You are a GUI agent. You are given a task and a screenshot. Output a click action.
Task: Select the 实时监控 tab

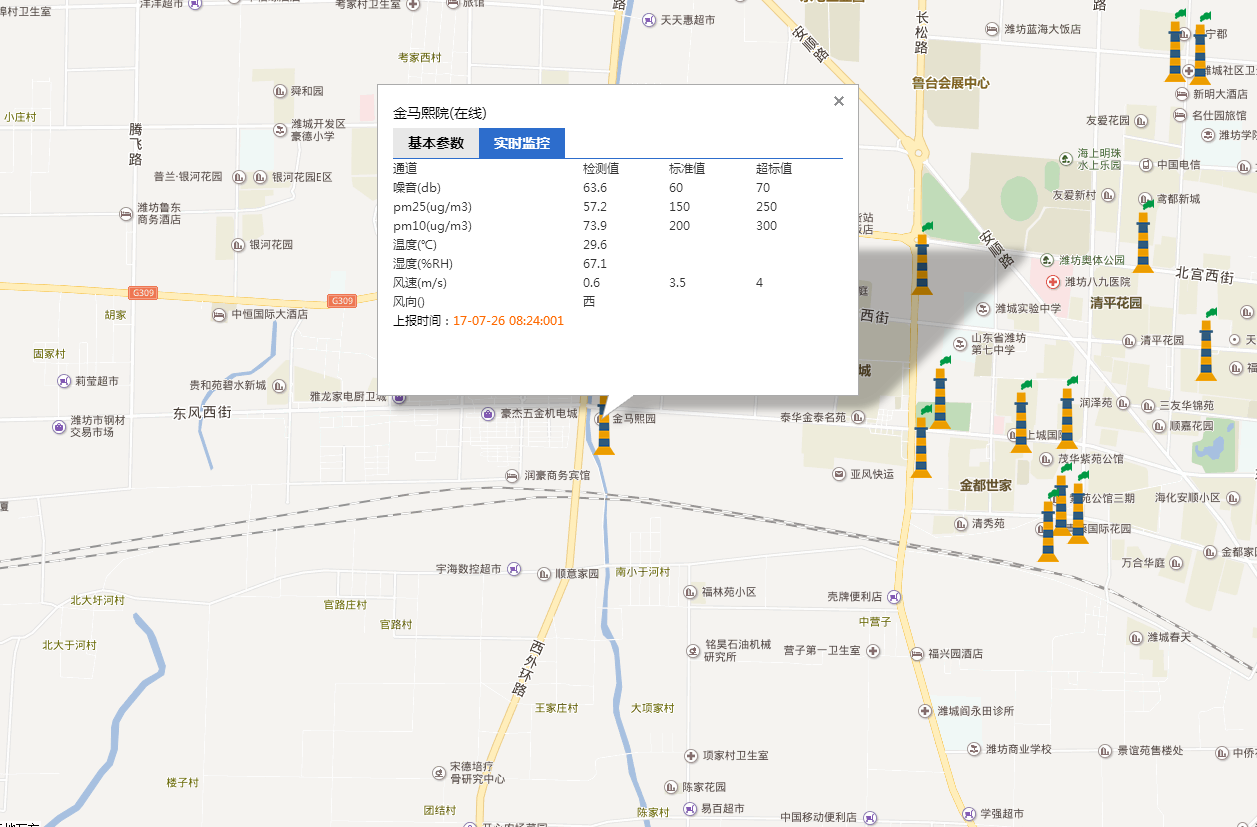click(x=521, y=143)
